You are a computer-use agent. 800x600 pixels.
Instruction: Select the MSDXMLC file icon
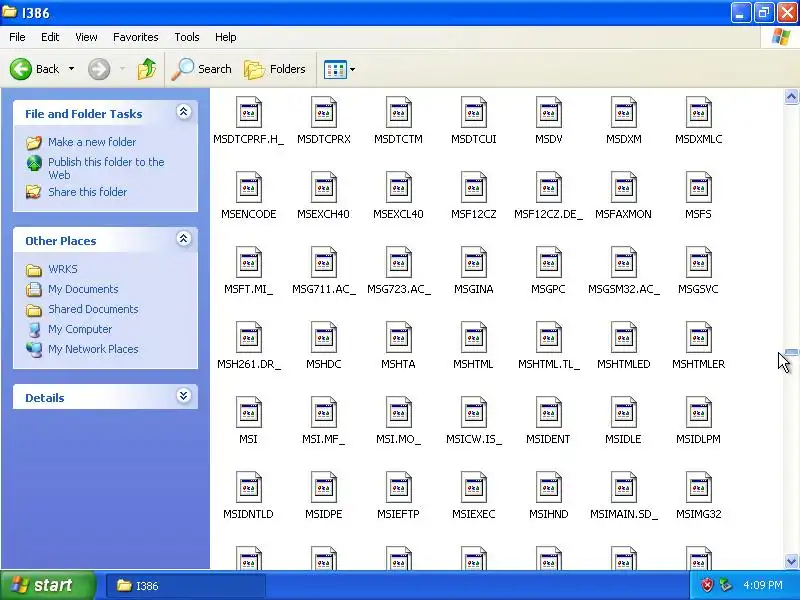698,112
